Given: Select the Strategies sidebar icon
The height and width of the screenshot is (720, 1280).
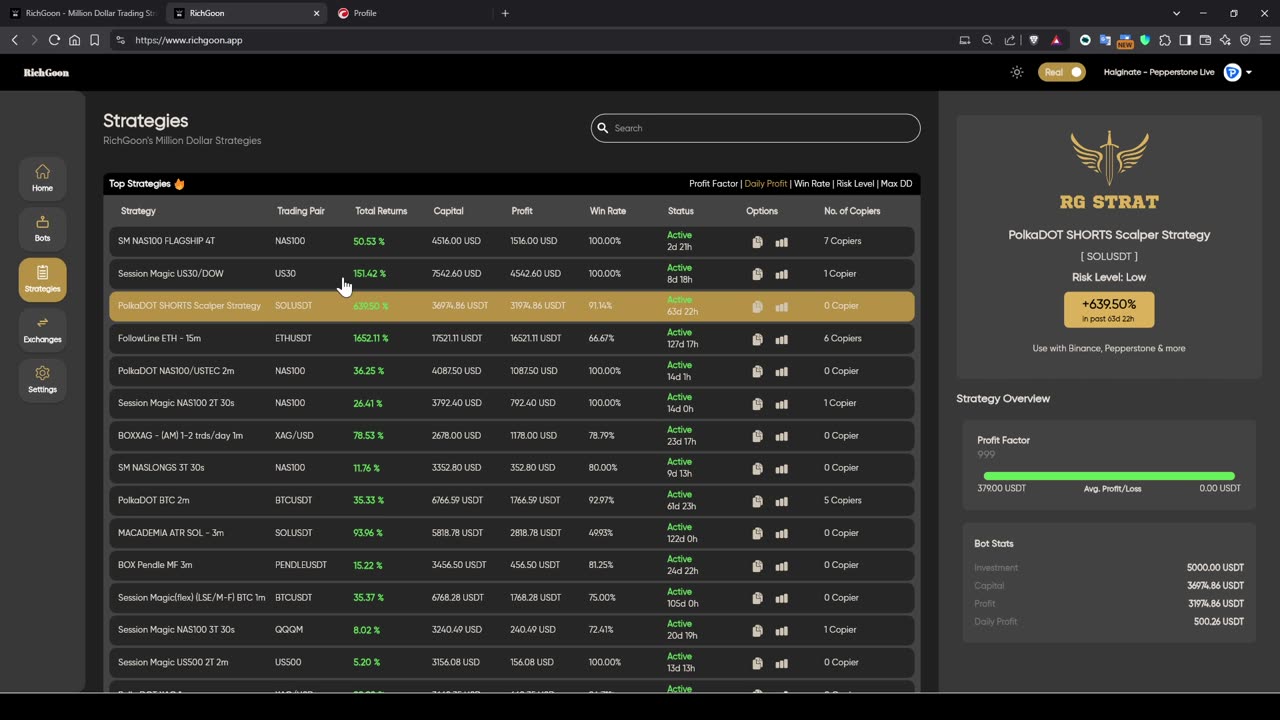Looking at the screenshot, I should [42, 279].
